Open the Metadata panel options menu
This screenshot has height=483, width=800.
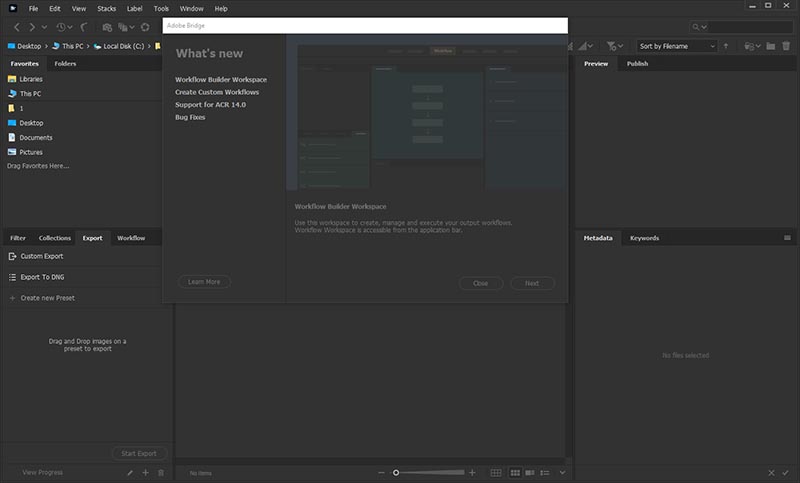point(787,238)
